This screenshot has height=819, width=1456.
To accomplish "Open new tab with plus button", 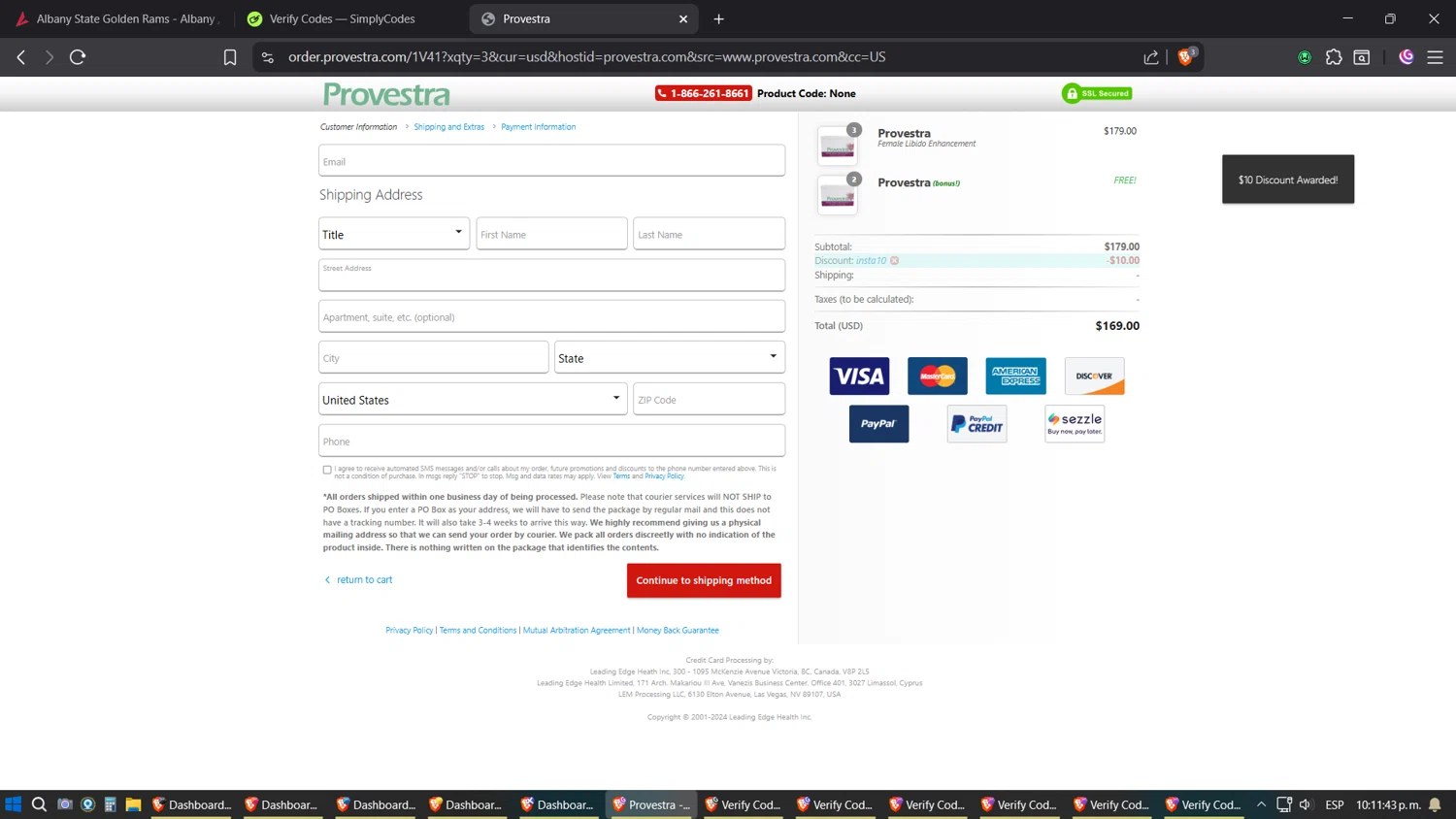I will click(x=718, y=18).
